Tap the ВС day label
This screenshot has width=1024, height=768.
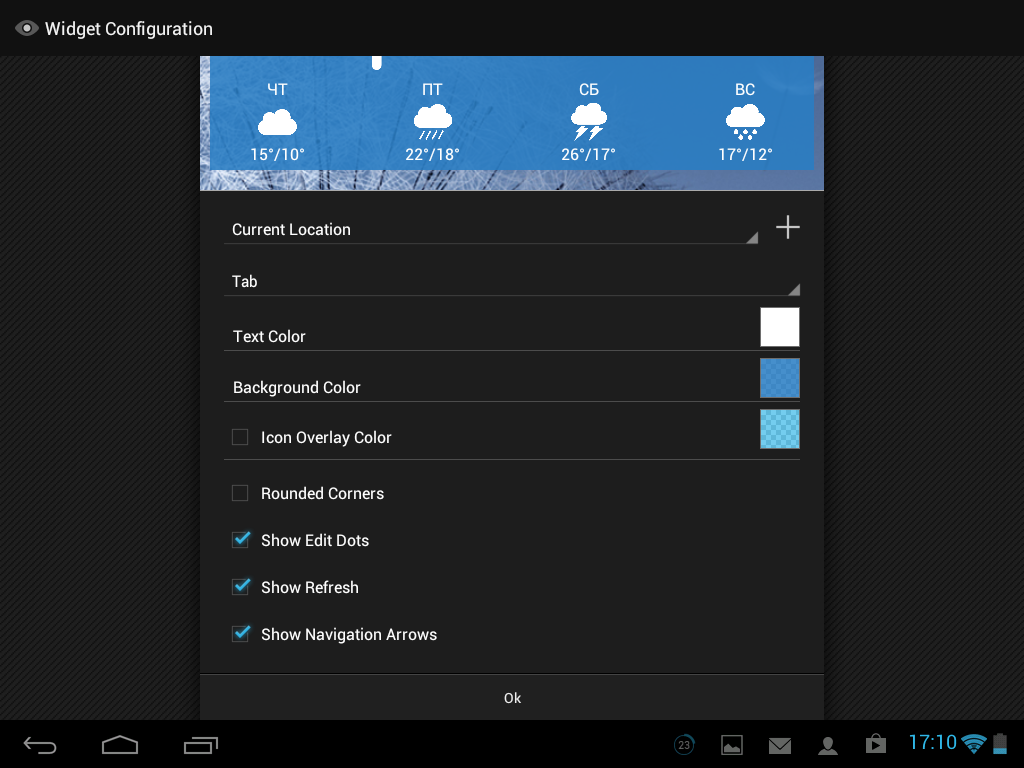coord(745,89)
